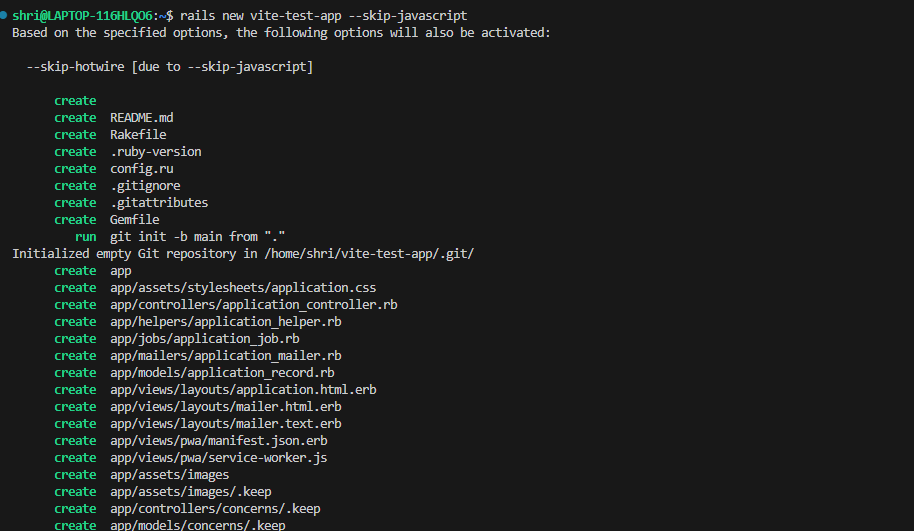This screenshot has width=914, height=531.
Task: Open the README.md file path
Action: pos(141,118)
